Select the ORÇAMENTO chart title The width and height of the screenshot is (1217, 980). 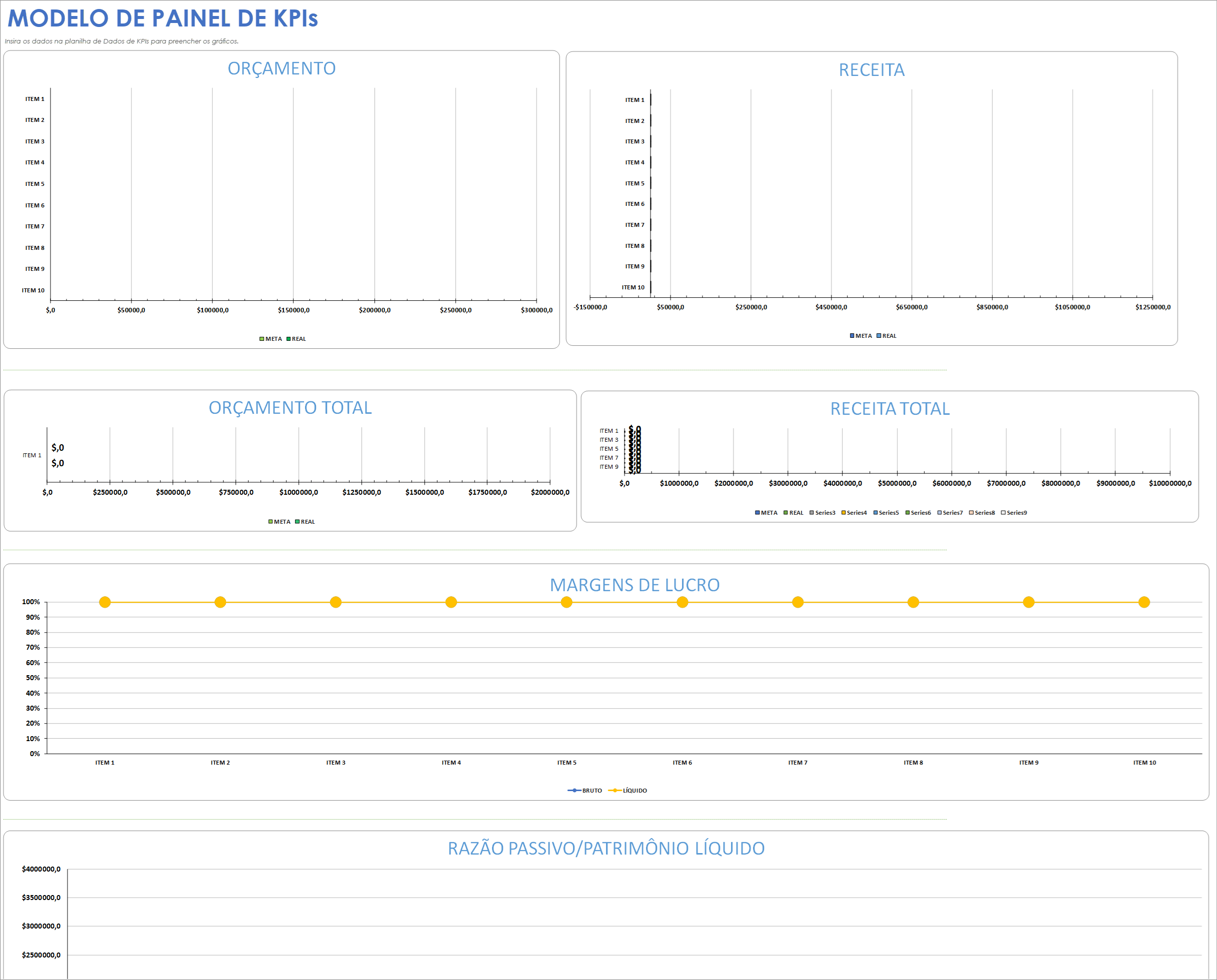pos(281,68)
